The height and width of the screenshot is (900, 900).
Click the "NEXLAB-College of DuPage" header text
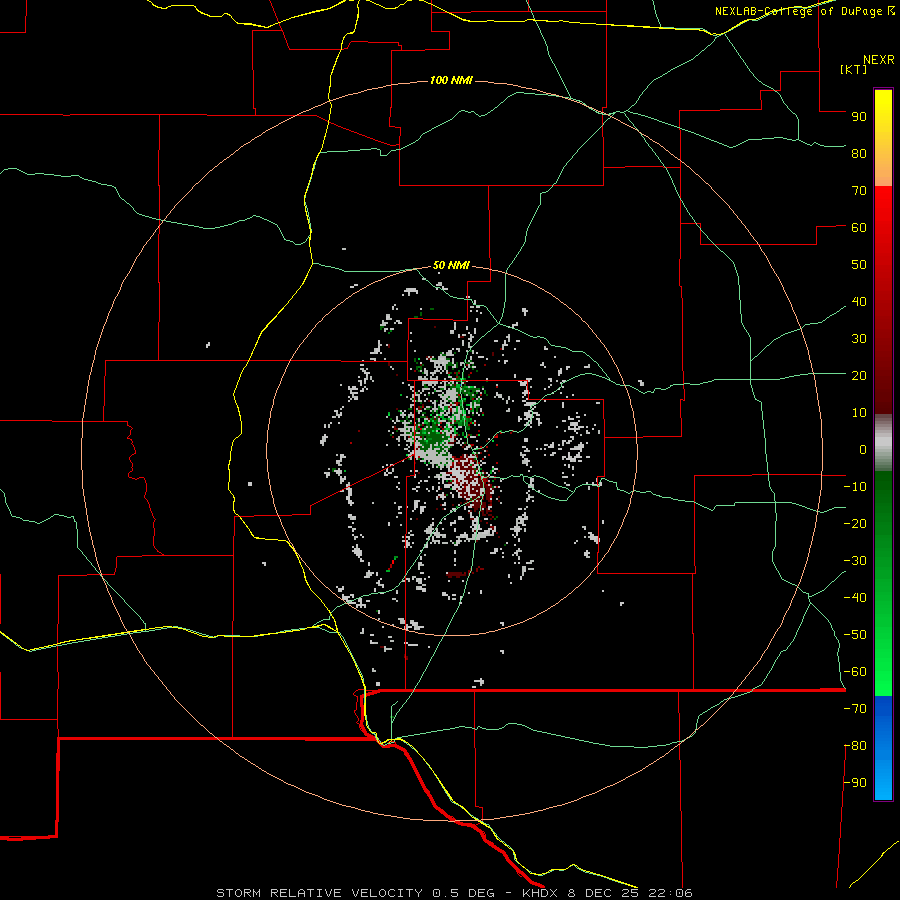click(x=799, y=11)
